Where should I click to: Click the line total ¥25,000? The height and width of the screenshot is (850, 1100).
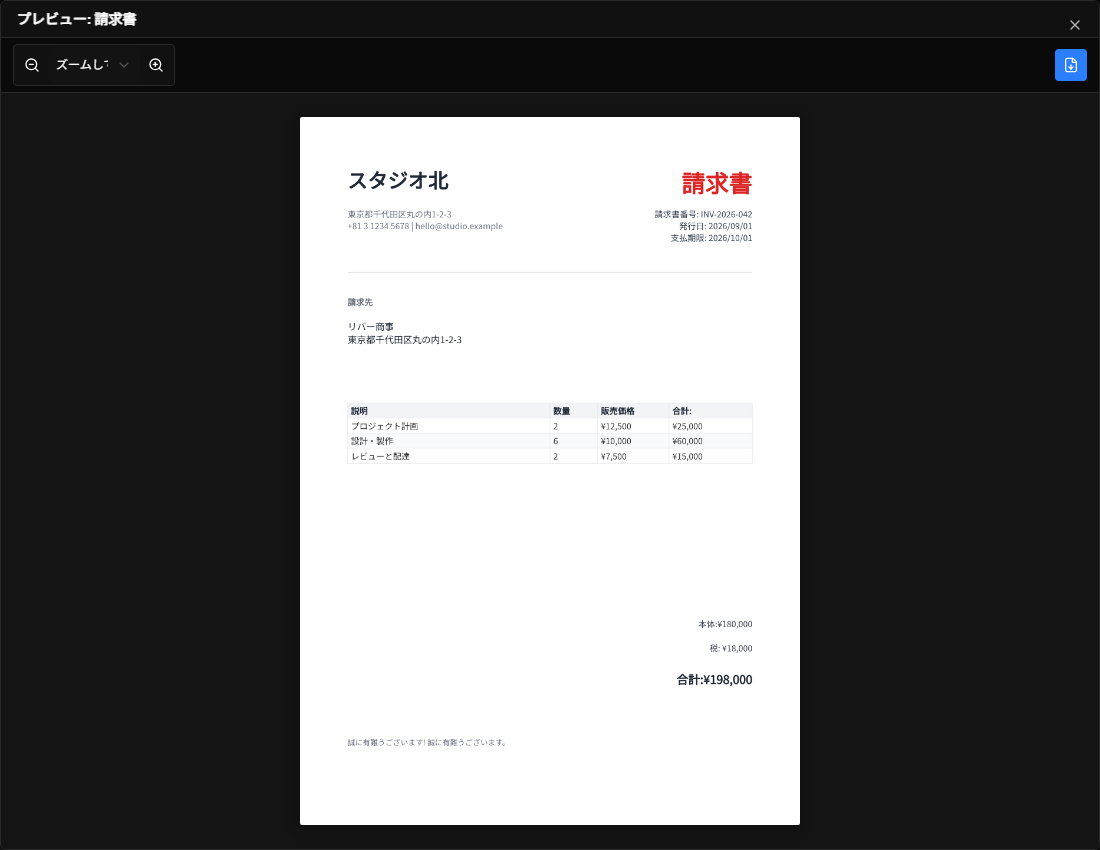coord(687,426)
